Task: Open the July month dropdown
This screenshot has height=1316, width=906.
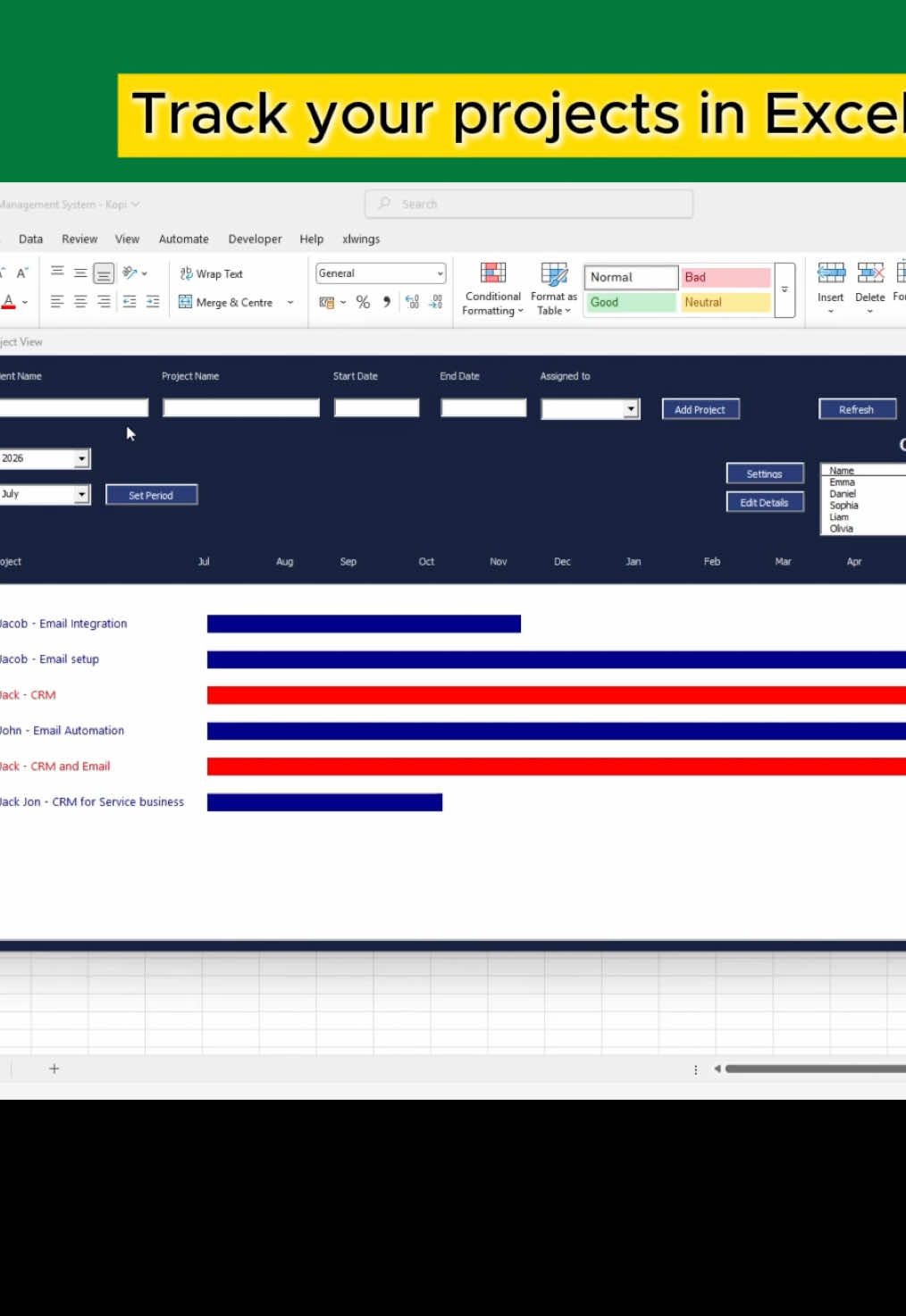Action: coord(81,494)
